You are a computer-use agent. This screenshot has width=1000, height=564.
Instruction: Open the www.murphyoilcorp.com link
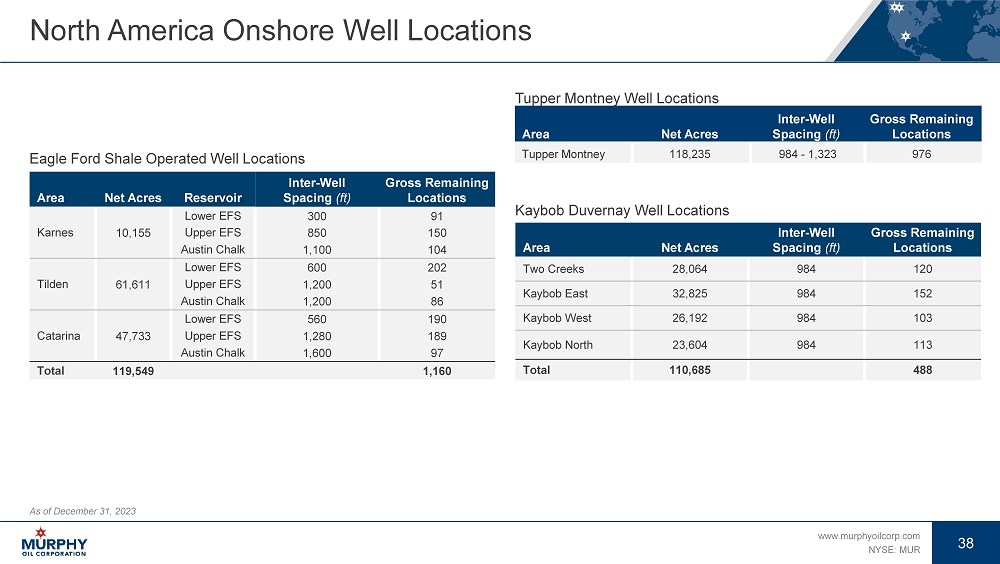868,537
